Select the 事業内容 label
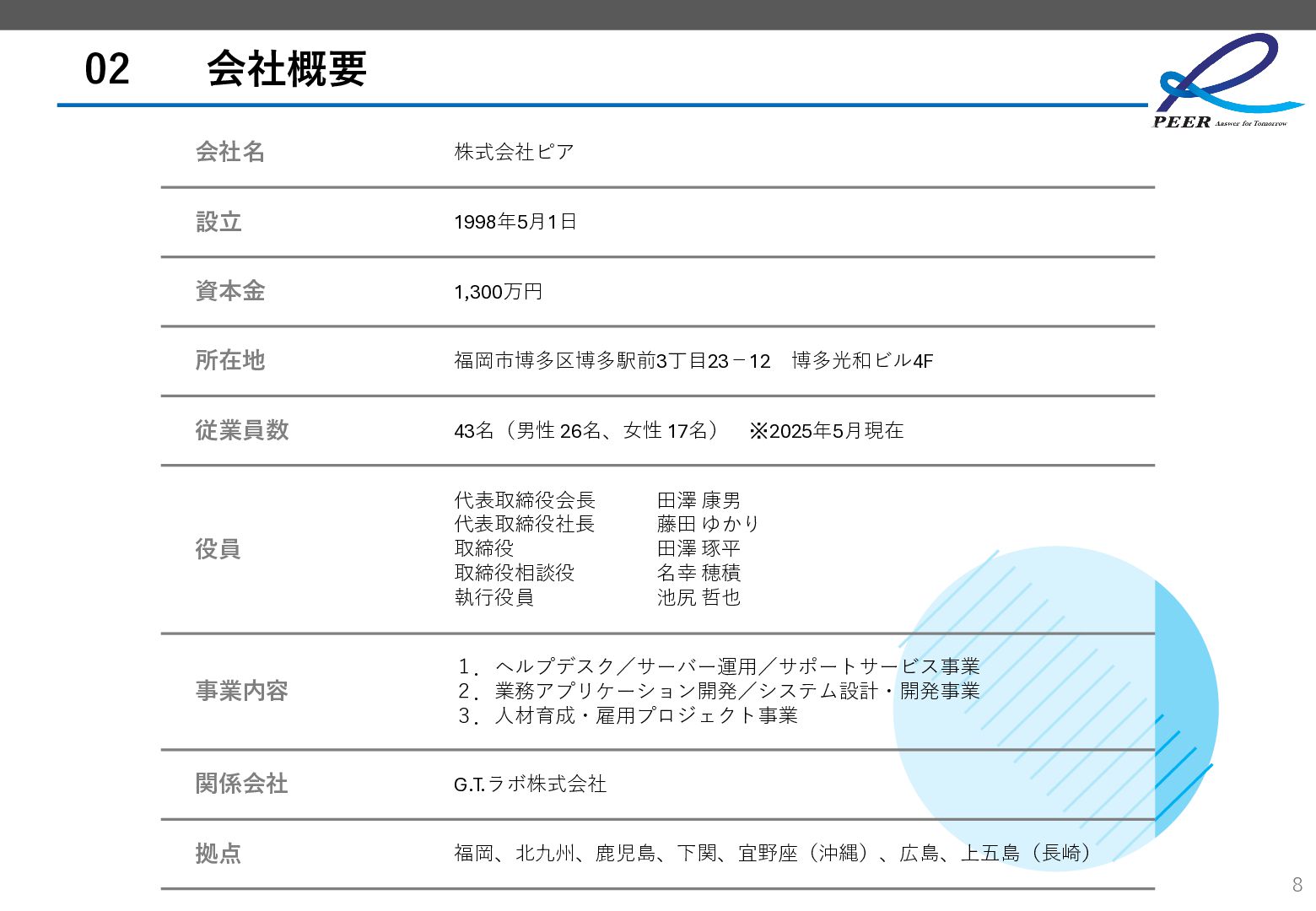 242,691
